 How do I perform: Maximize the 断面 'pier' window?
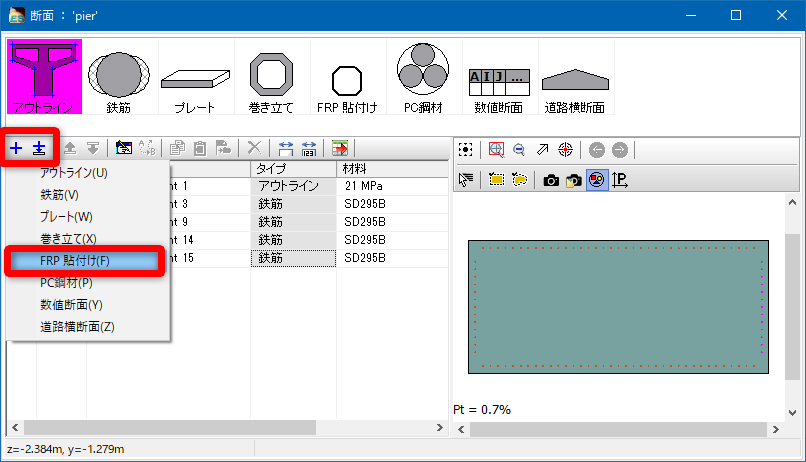(736, 15)
